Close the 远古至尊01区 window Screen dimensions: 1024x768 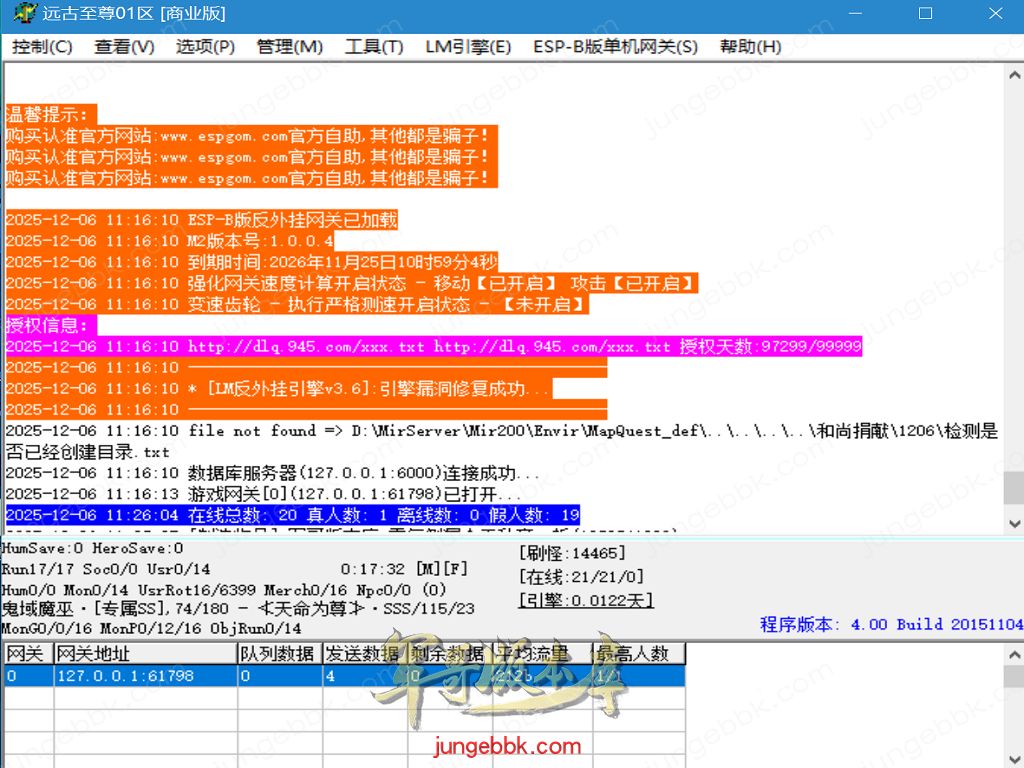click(995, 14)
